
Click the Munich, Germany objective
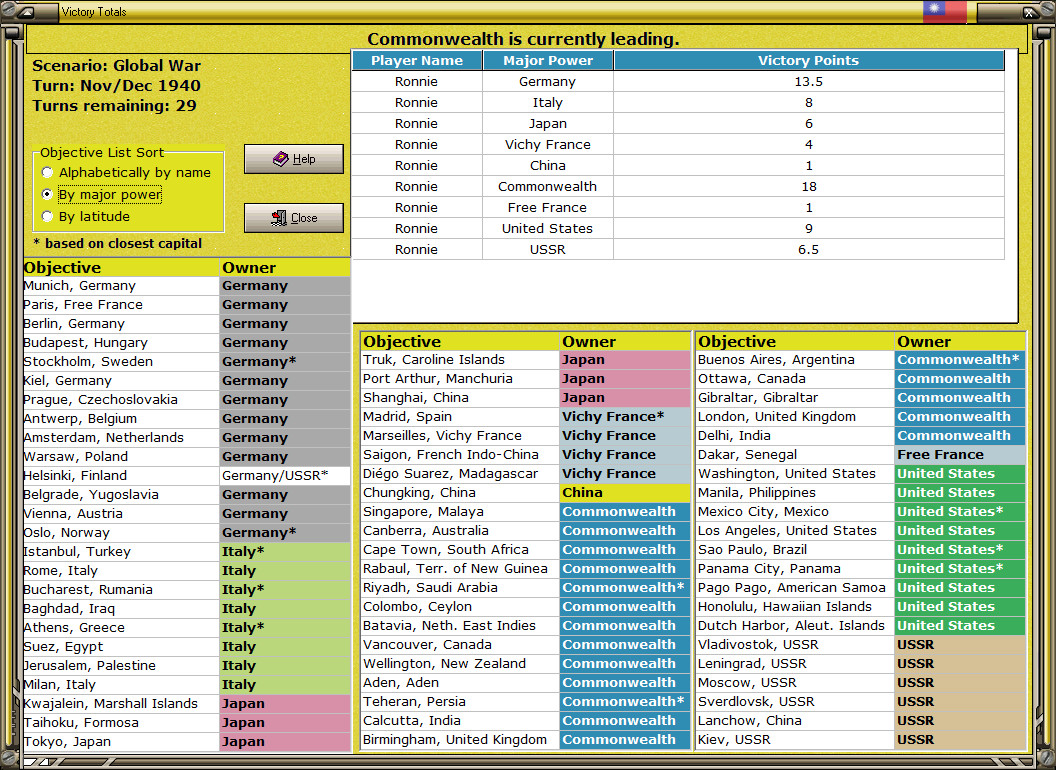[121, 286]
